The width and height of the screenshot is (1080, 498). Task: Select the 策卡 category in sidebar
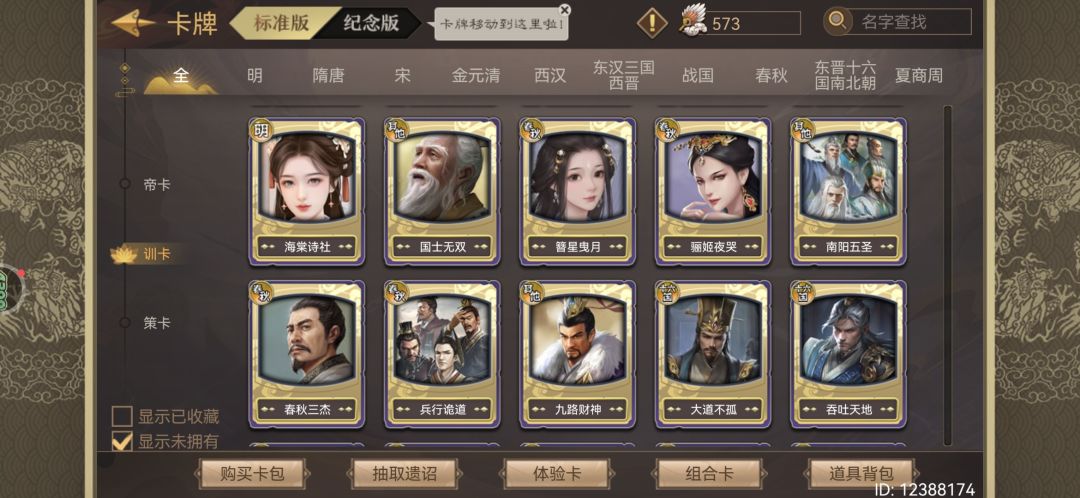157,322
